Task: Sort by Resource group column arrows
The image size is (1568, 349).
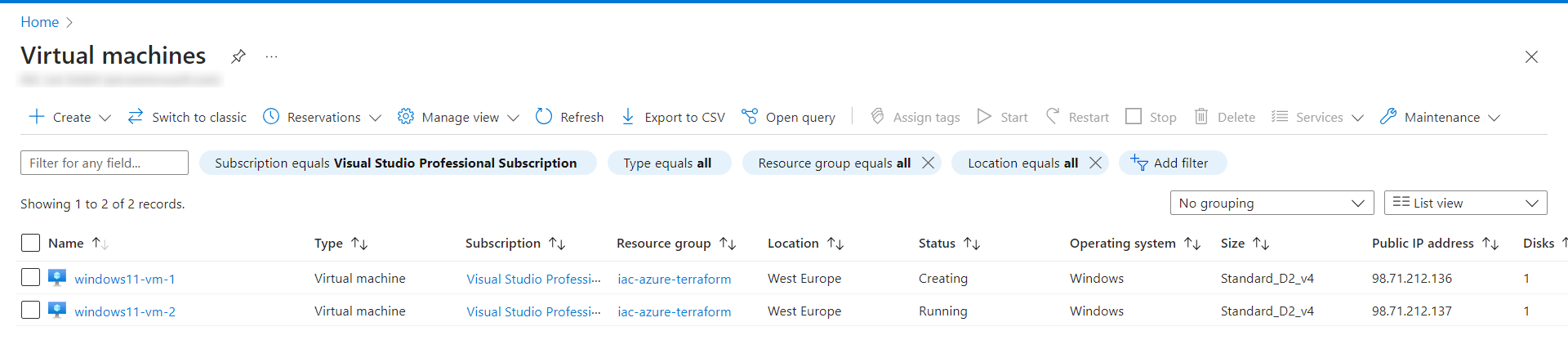Action: click(x=728, y=244)
